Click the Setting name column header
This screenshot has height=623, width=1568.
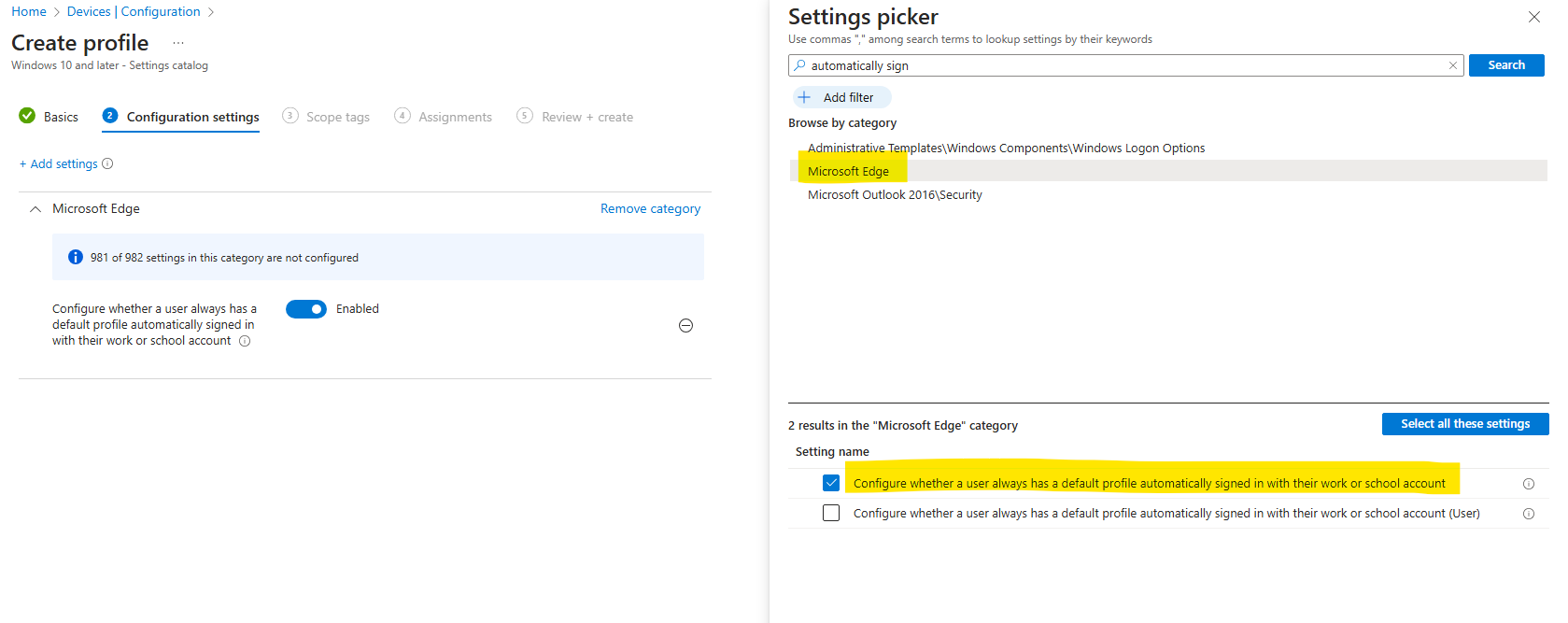(x=832, y=451)
